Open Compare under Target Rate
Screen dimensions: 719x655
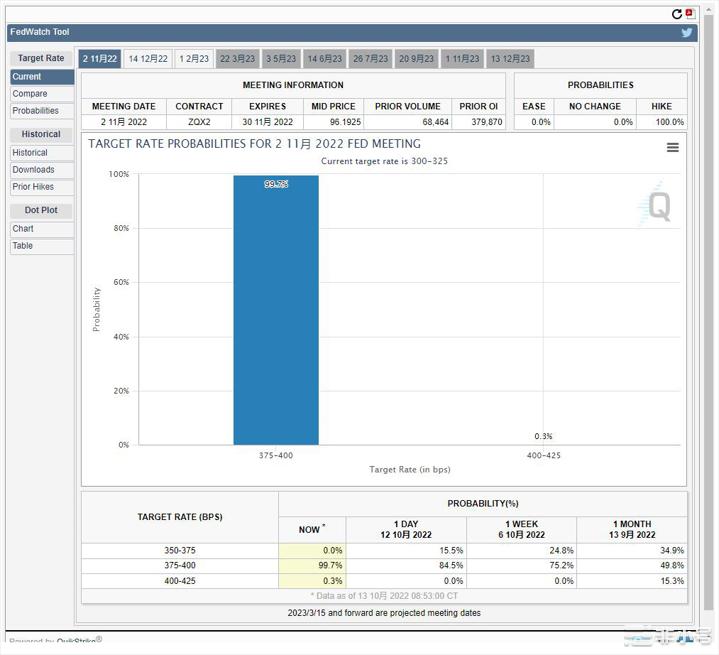(x=30, y=94)
